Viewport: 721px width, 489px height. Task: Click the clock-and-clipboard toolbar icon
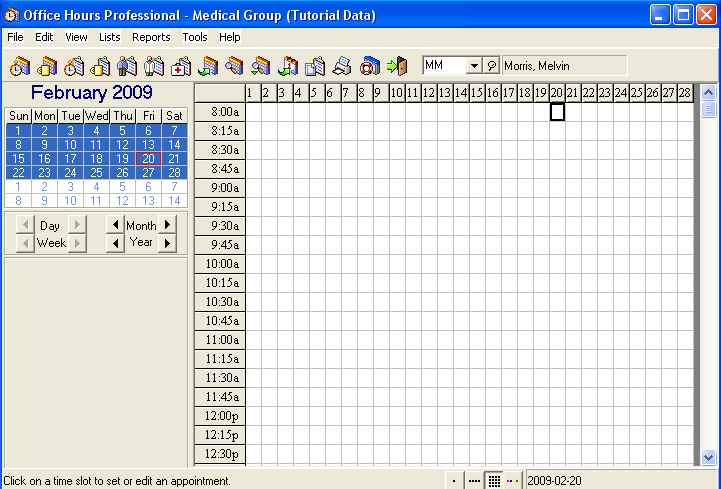tap(74, 66)
